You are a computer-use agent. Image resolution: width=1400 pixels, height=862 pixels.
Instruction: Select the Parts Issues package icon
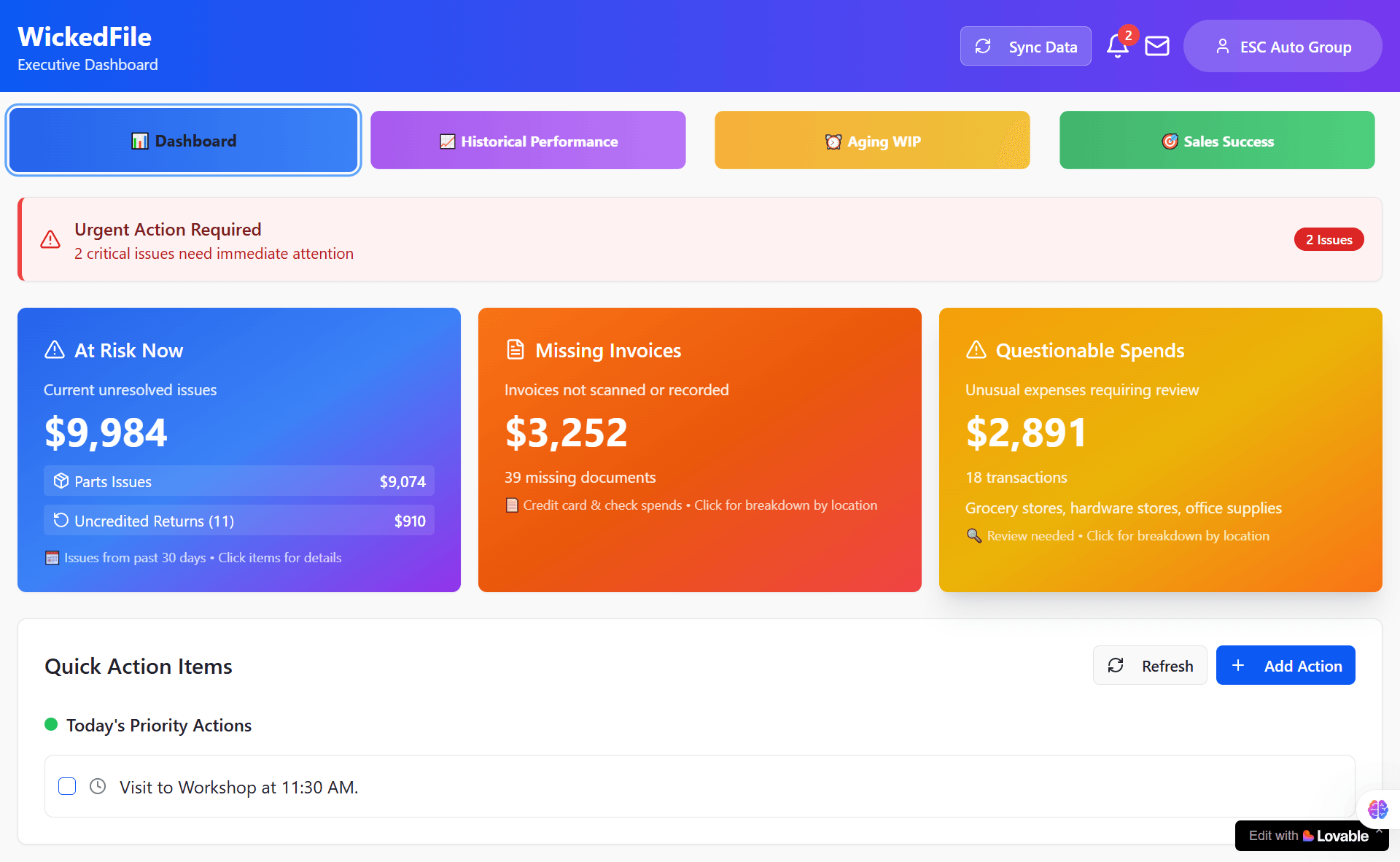coord(61,481)
